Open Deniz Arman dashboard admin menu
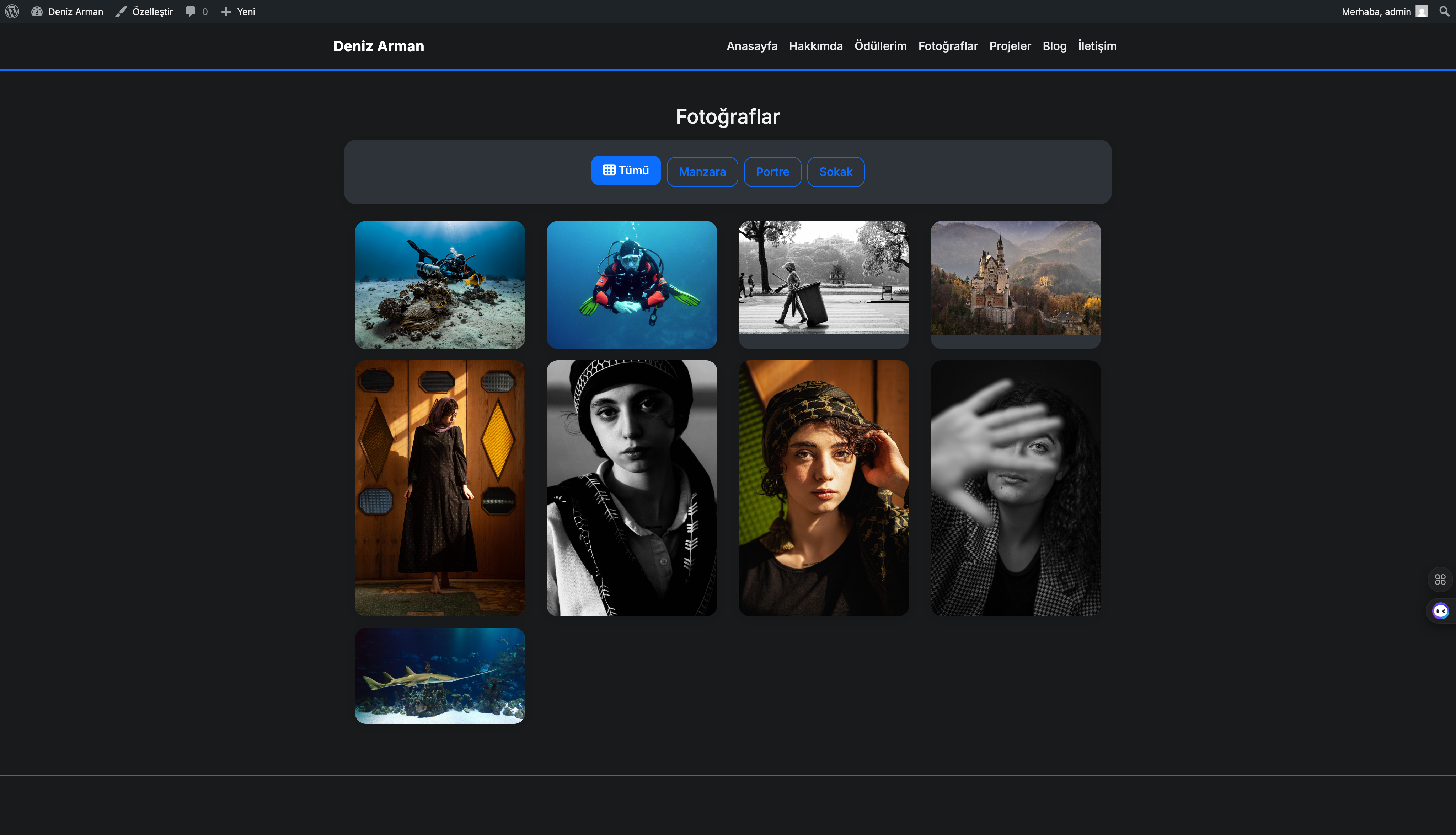 [x=68, y=11]
